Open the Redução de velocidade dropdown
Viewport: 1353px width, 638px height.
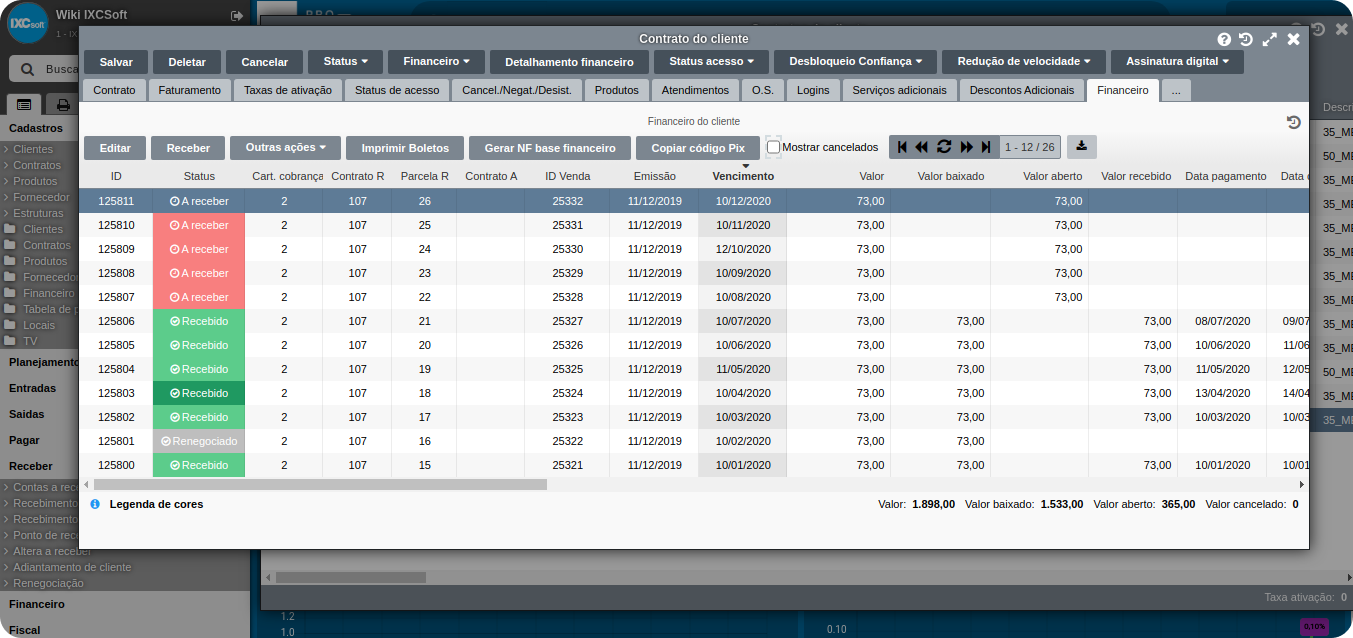(x=1024, y=62)
